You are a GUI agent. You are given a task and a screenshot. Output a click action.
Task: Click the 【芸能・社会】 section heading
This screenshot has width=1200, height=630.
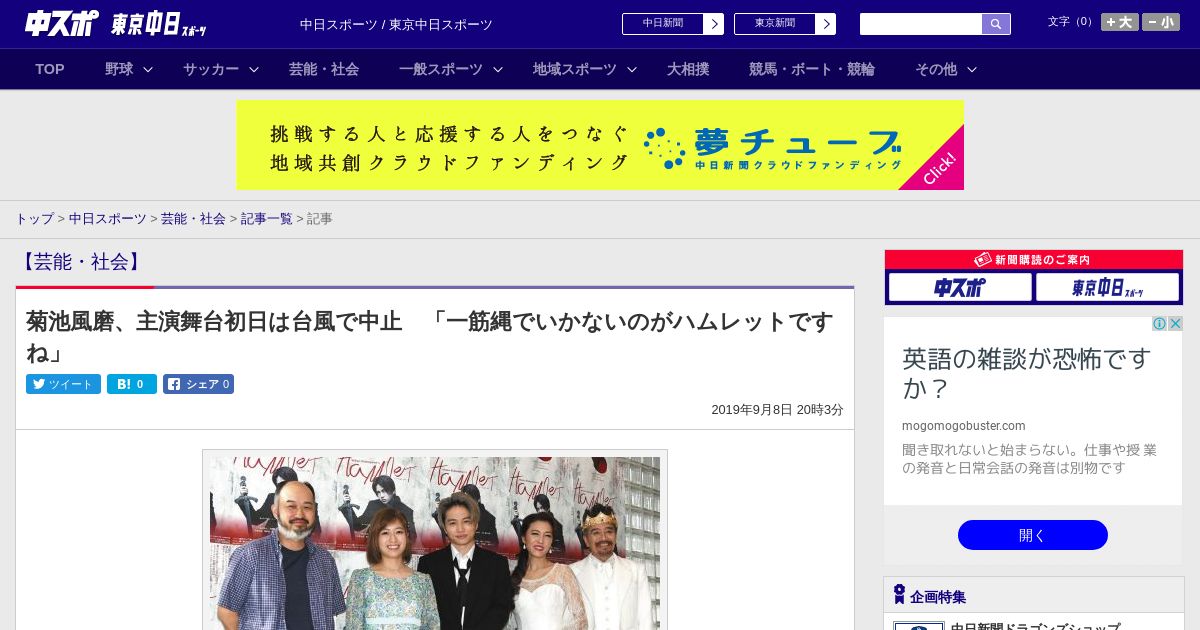pos(81,262)
